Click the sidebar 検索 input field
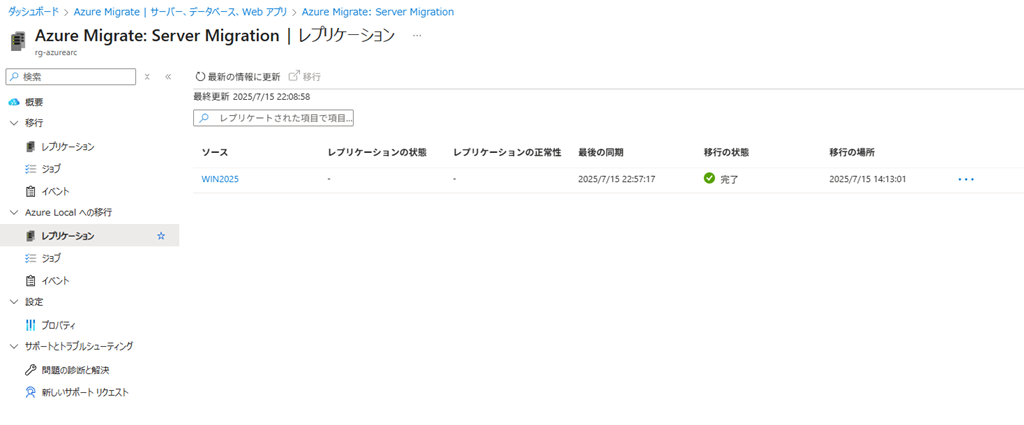Image resolution: width=1024 pixels, height=425 pixels. tap(71, 77)
